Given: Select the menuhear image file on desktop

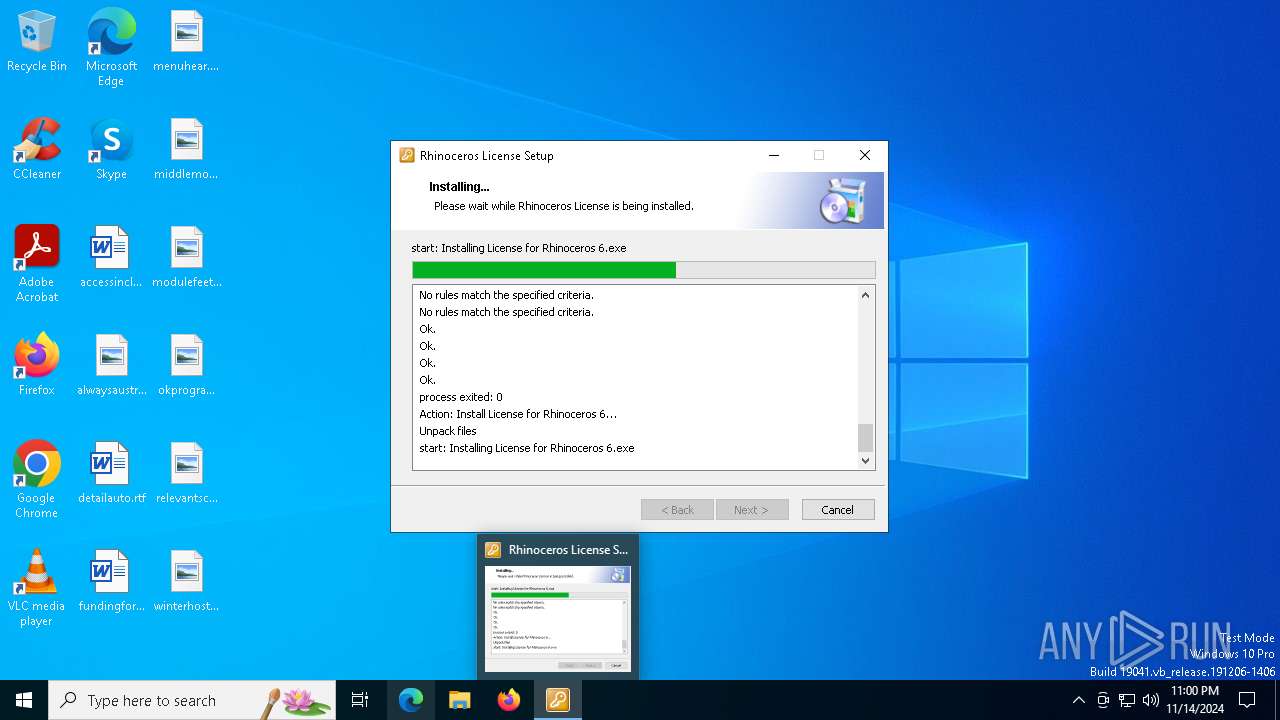Looking at the screenshot, I should [x=186, y=42].
